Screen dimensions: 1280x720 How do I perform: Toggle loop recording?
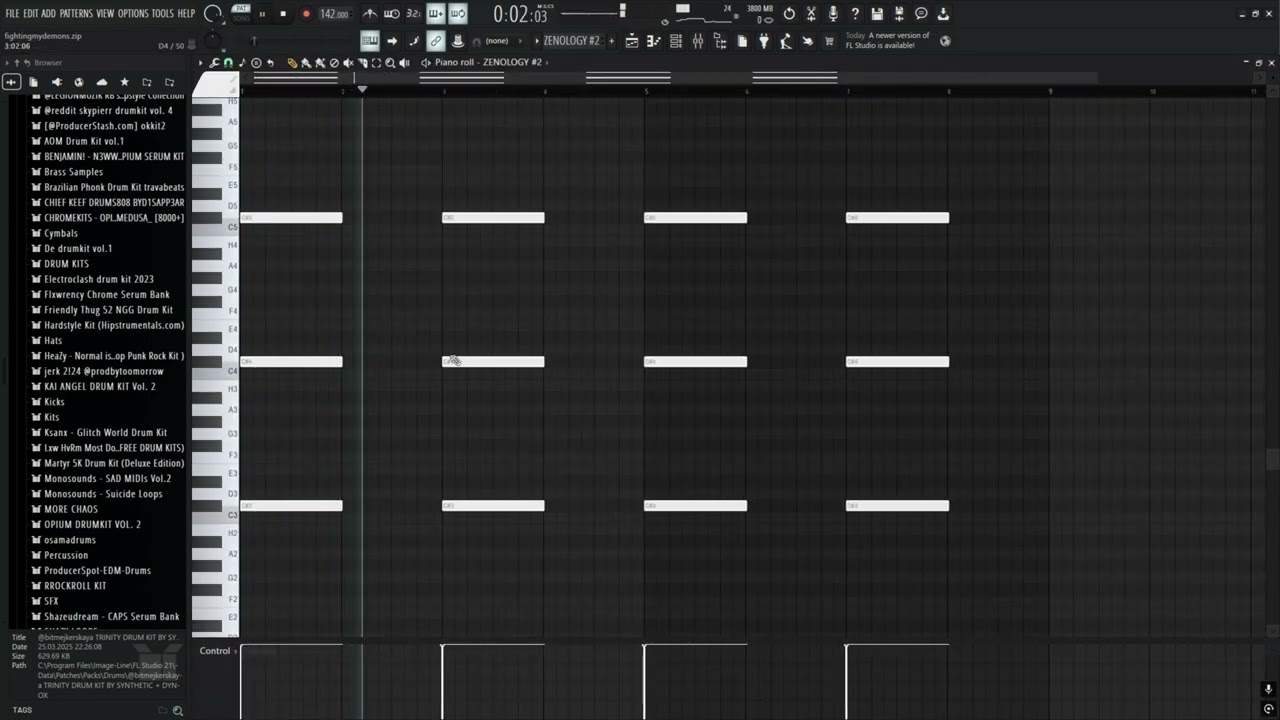459,14
